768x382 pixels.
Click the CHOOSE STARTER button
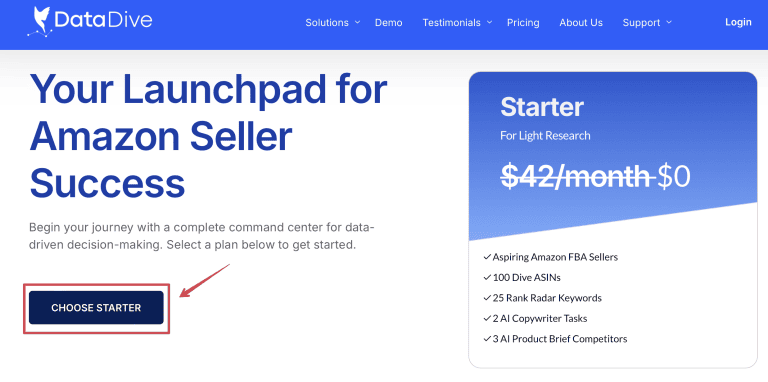pos(96,308)
